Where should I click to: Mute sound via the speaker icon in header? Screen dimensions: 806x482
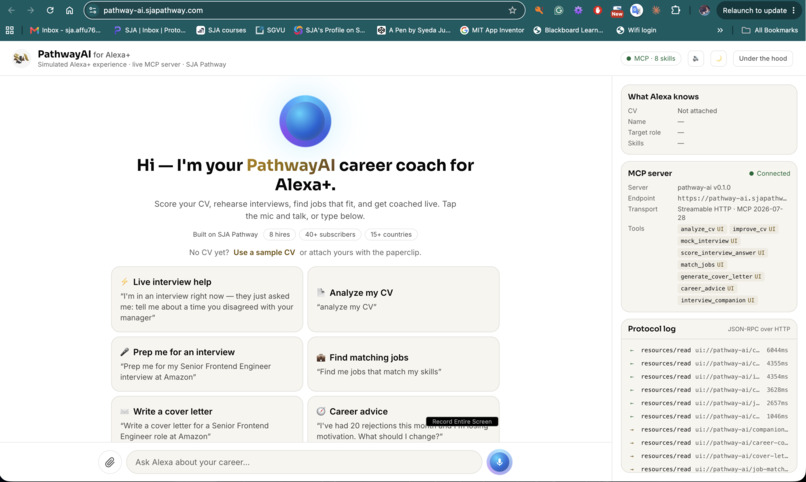(x=695, y=59)
